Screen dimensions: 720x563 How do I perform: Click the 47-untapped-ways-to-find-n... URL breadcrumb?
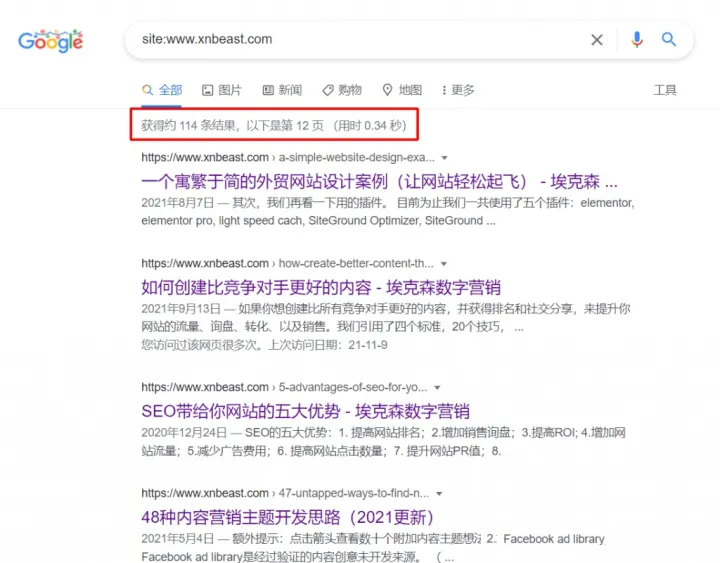285,494
